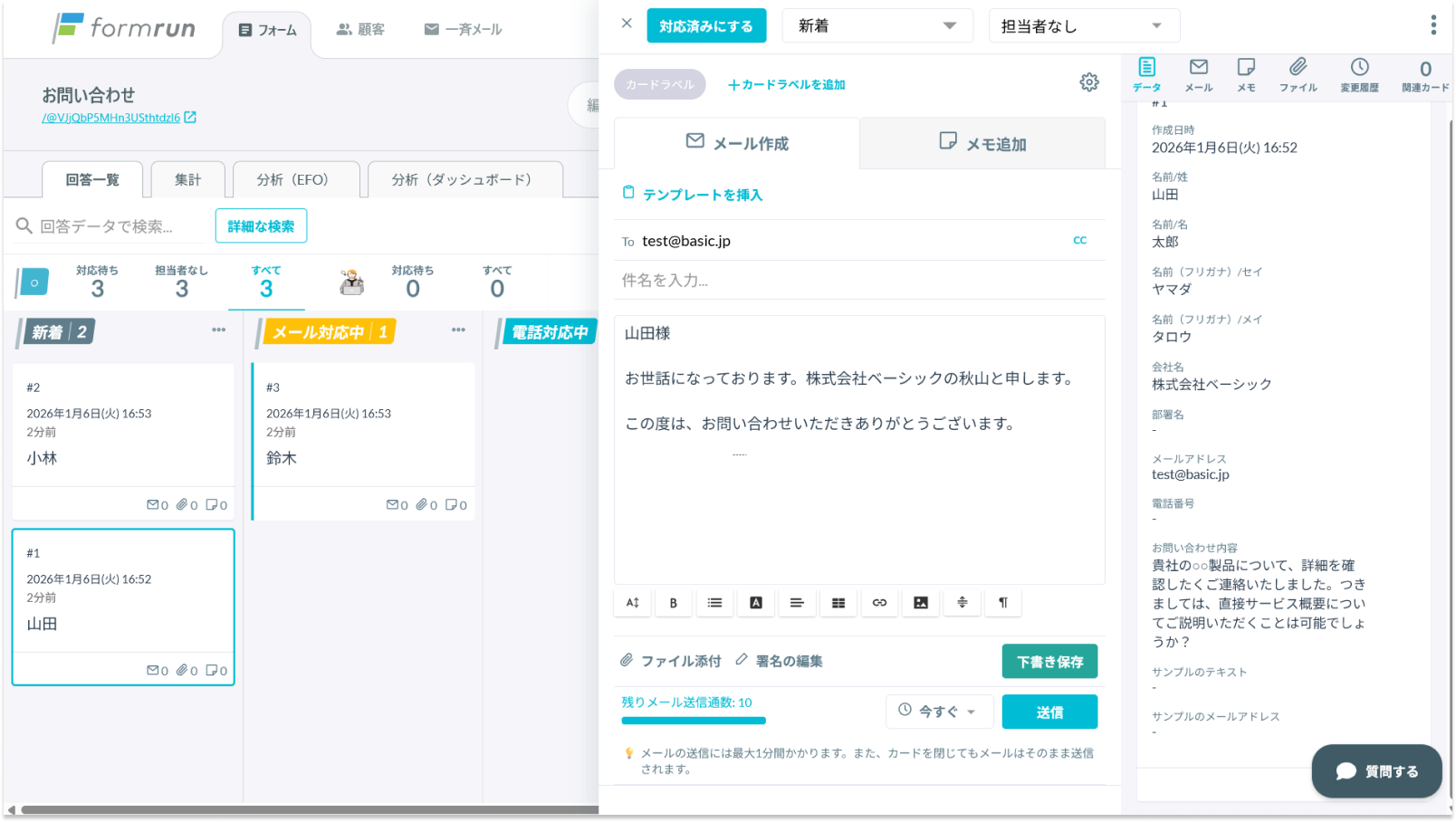Click the remaining email count progress bar
Image resolution: width=1456 pixels, height=822 pixels.
point(694,721)
